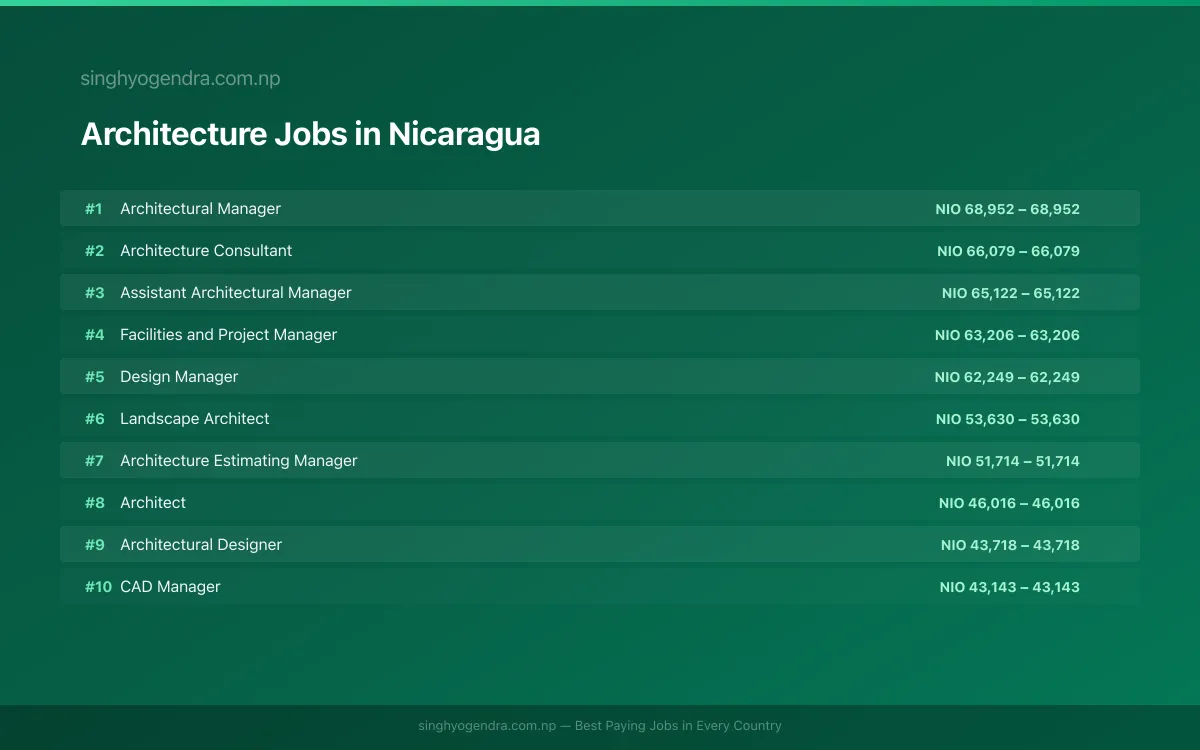Click rank #9 label
Viewport: 1200px width, 750px height.
pyautogui.click(x=94, y=545)
